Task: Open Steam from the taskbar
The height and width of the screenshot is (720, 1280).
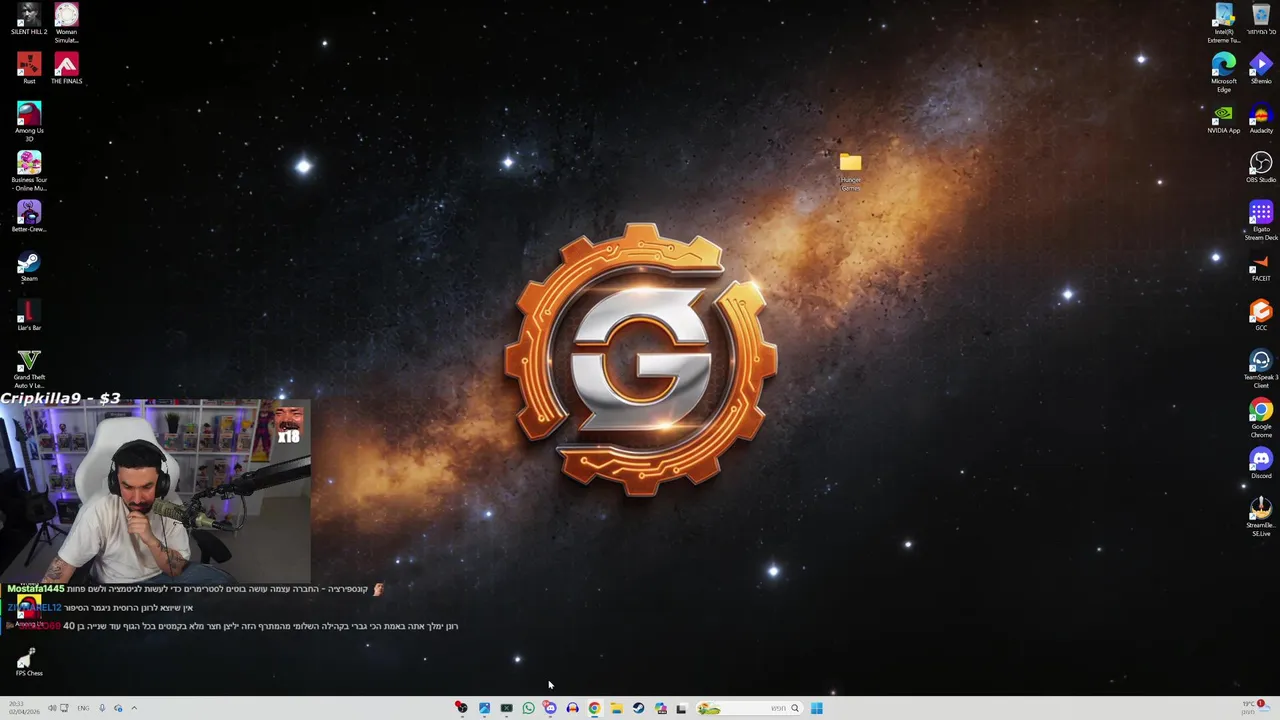Action: (638, 708)
